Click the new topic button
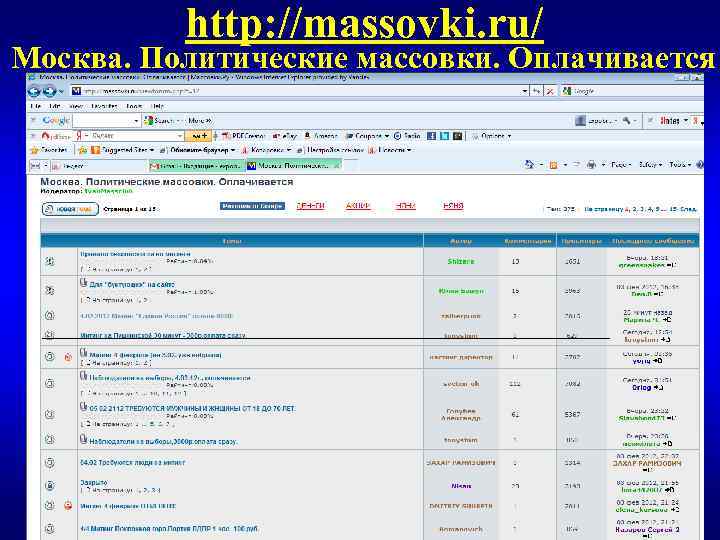The height and width of the screenshot is (540, 720). (70, 209)
